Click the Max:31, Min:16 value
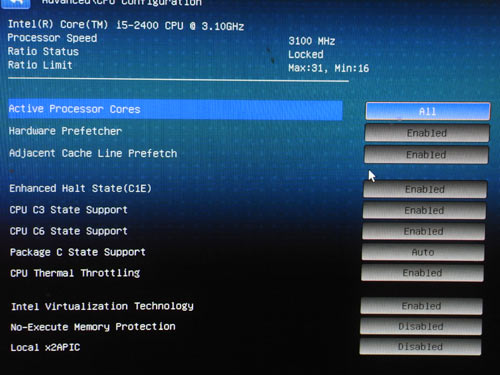 coord(329,68)
